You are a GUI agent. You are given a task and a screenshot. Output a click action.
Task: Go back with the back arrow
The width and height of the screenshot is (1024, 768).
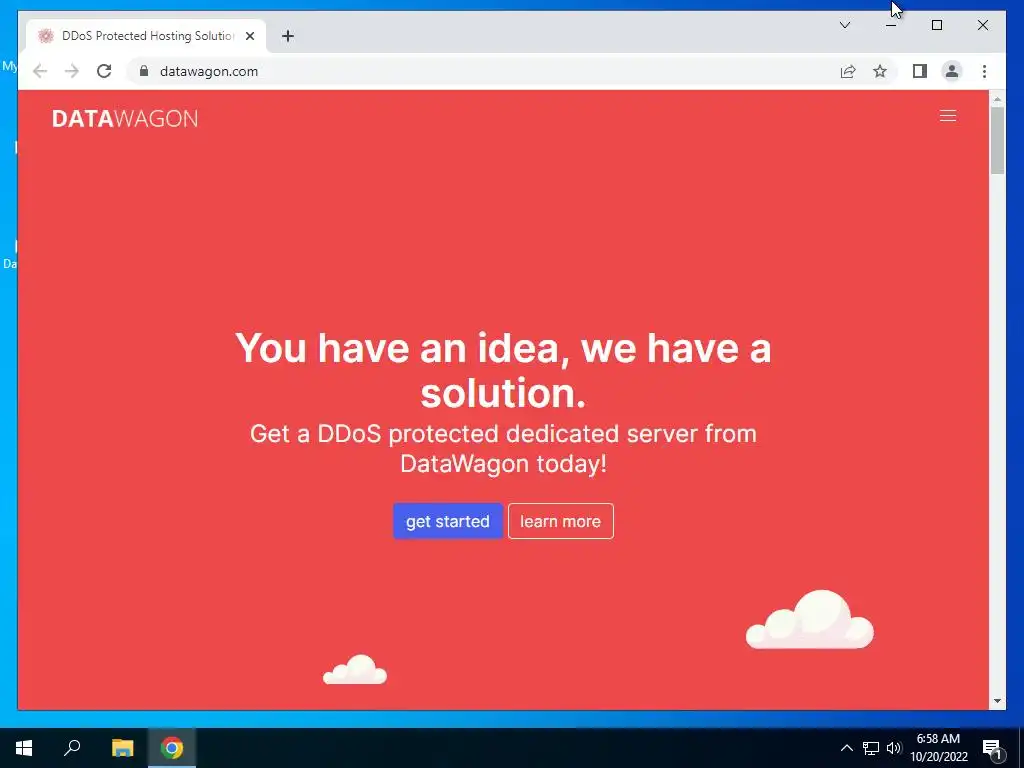40,71
